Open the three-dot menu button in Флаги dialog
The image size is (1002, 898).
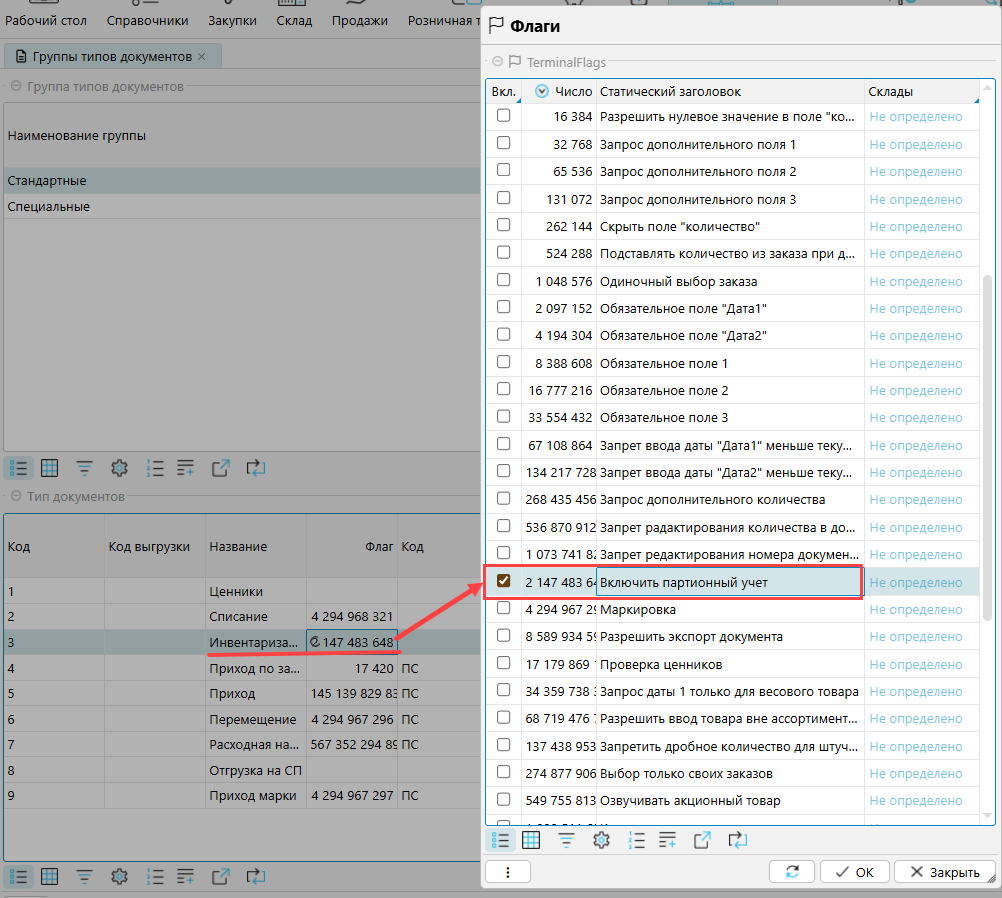coord(508,872)
